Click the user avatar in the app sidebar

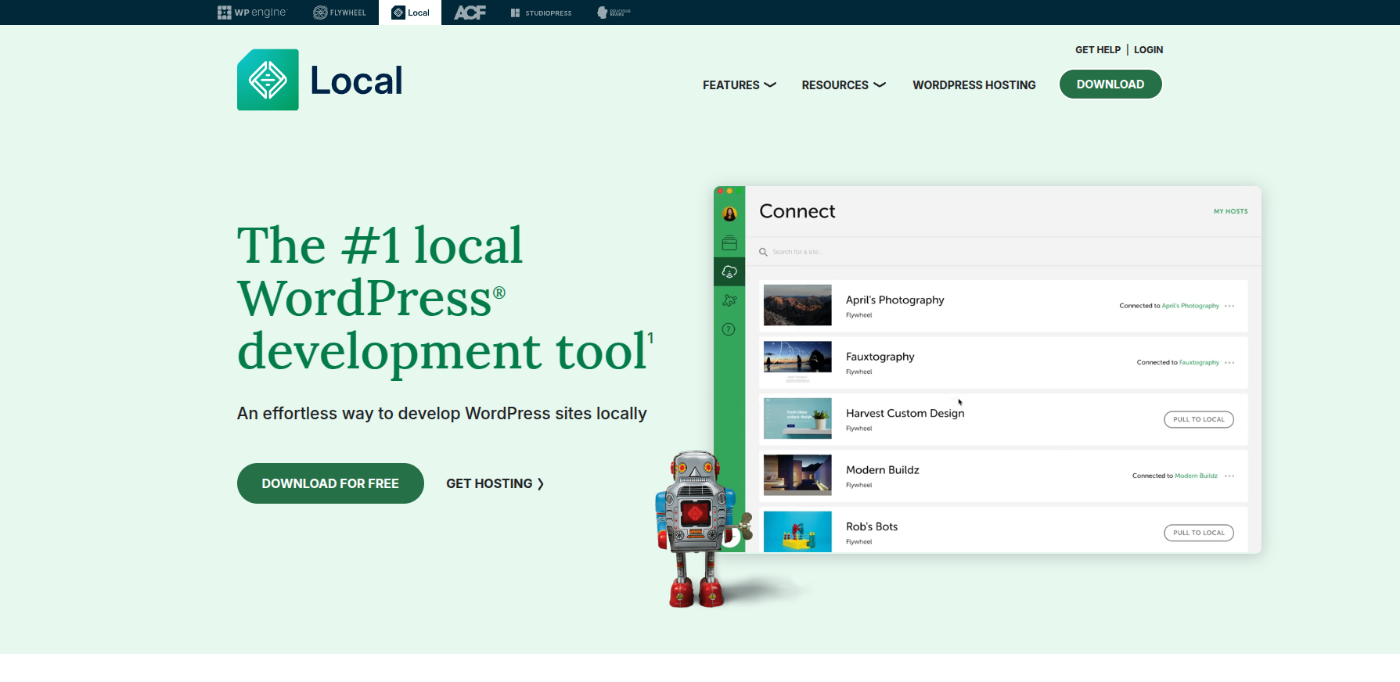click(729, 214)
